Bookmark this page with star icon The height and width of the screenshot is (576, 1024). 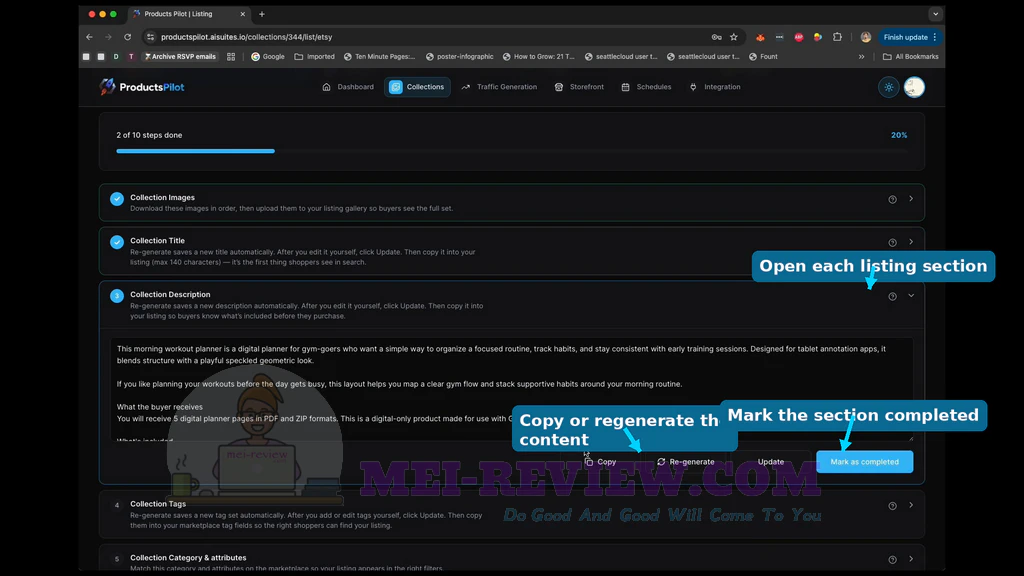click(734, 37)
